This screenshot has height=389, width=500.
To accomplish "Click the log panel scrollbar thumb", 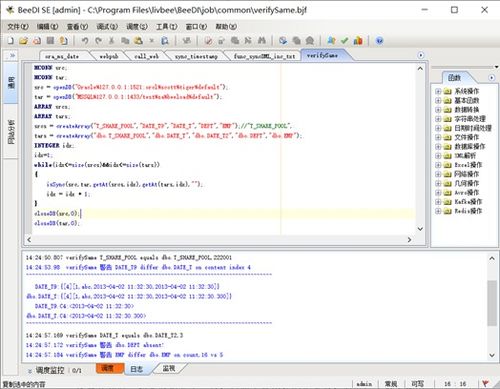I will point(492,303).
